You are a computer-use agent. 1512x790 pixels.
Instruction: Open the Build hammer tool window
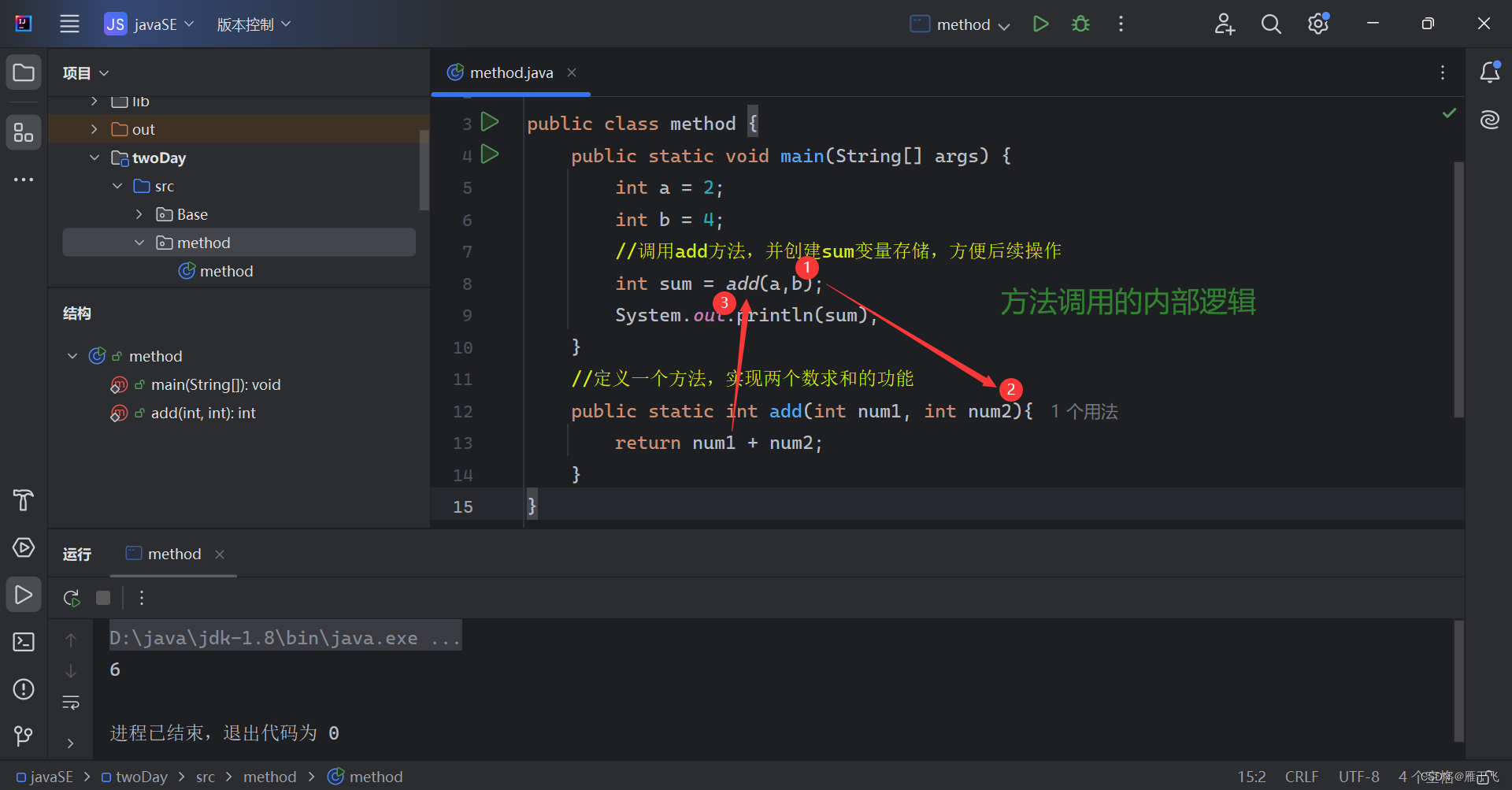point(24,500)
